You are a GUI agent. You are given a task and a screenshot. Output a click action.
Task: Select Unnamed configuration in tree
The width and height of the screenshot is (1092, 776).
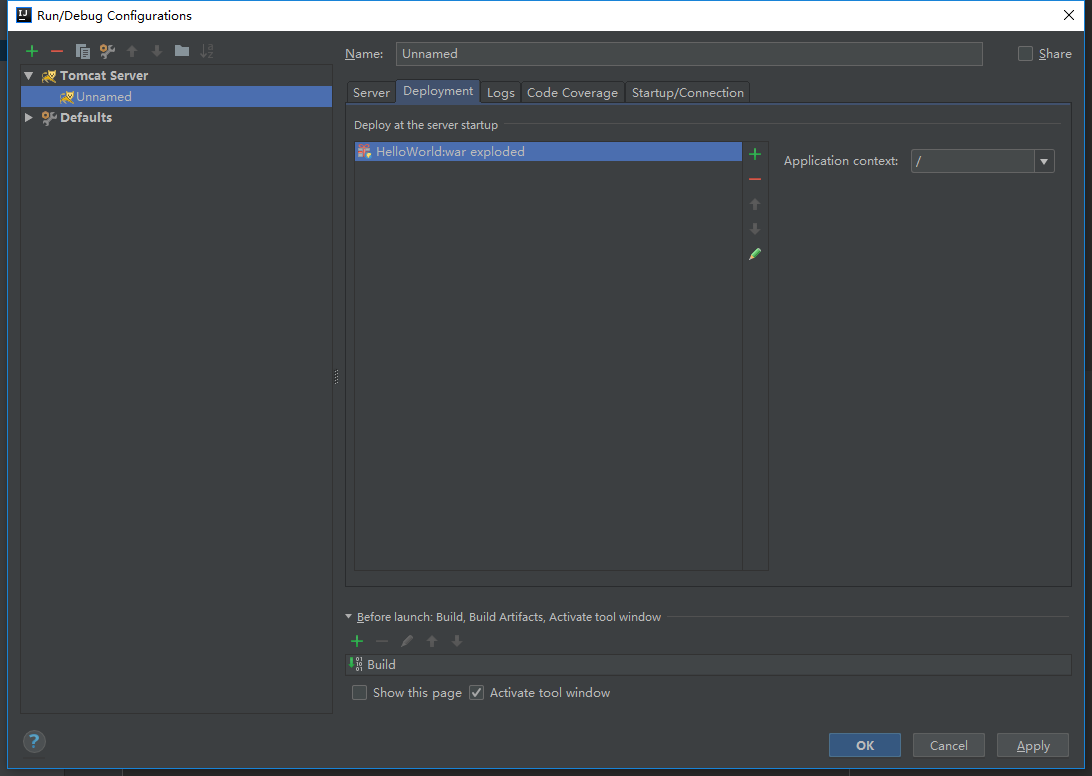tap(177, 97)
